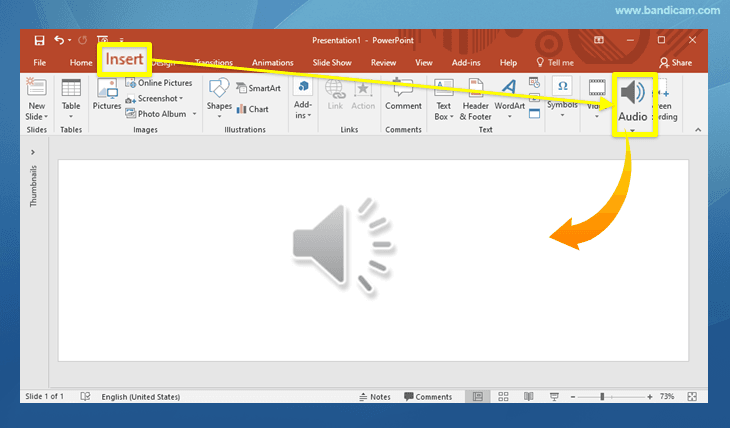
Task: Click English (United States) language
Action: pyautogui.click(x=141, y=397)
